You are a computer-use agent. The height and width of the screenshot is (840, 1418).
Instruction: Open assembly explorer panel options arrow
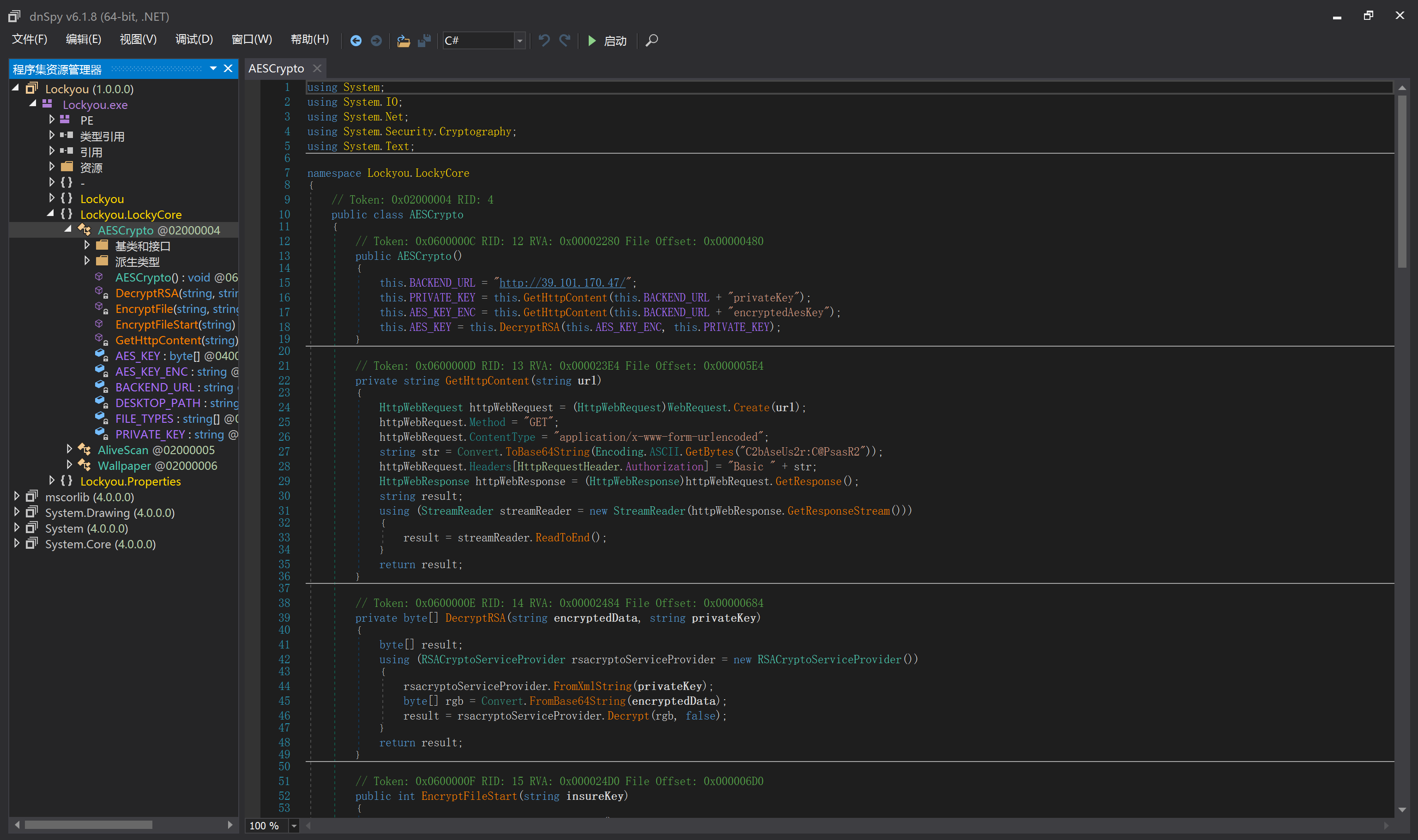(x=213, y=68)
